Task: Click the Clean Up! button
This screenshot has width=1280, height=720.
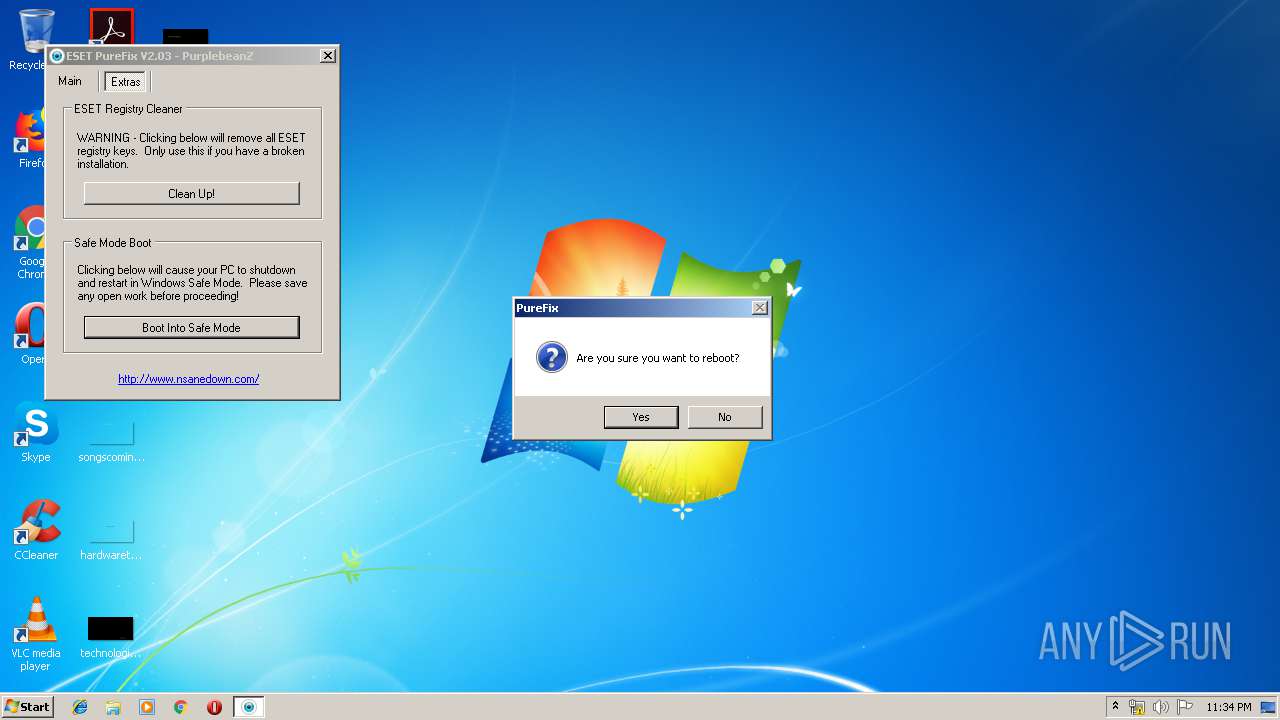Action: pos(191,193)
